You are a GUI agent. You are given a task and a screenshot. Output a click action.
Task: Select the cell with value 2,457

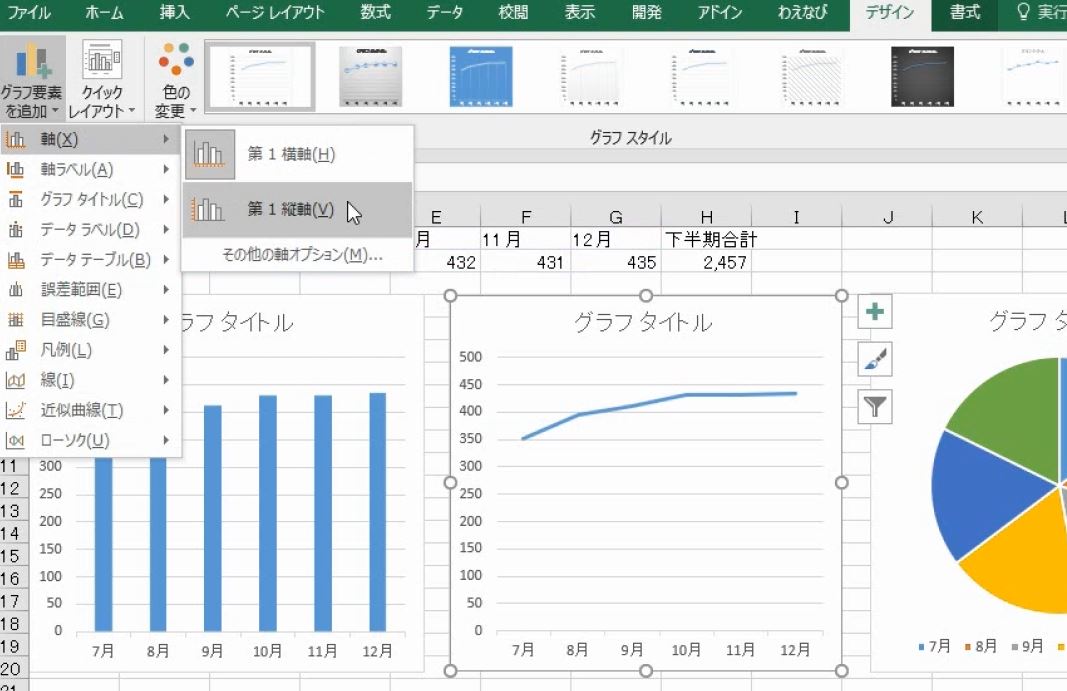point(706,262)
